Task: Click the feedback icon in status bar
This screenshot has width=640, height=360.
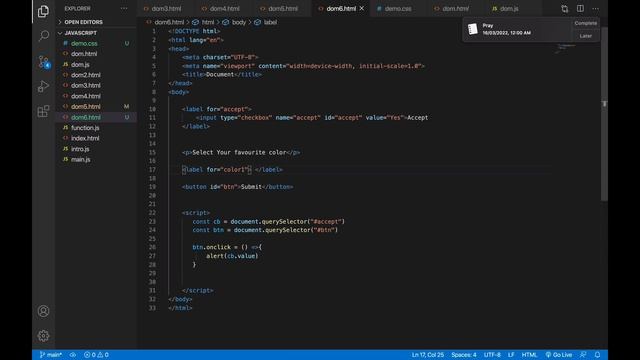Action: (x=583, y=355)
